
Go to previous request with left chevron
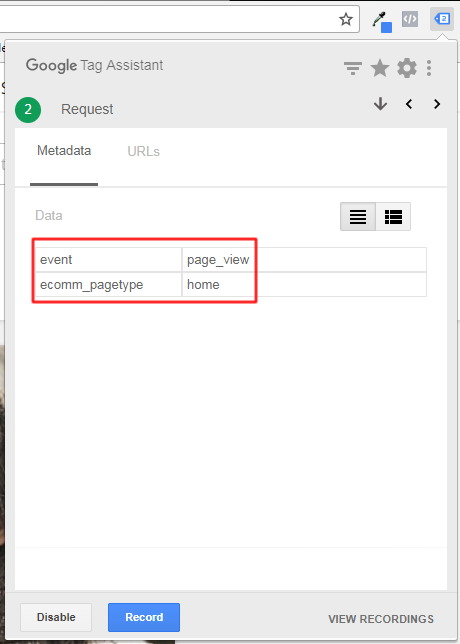(409, 104)
